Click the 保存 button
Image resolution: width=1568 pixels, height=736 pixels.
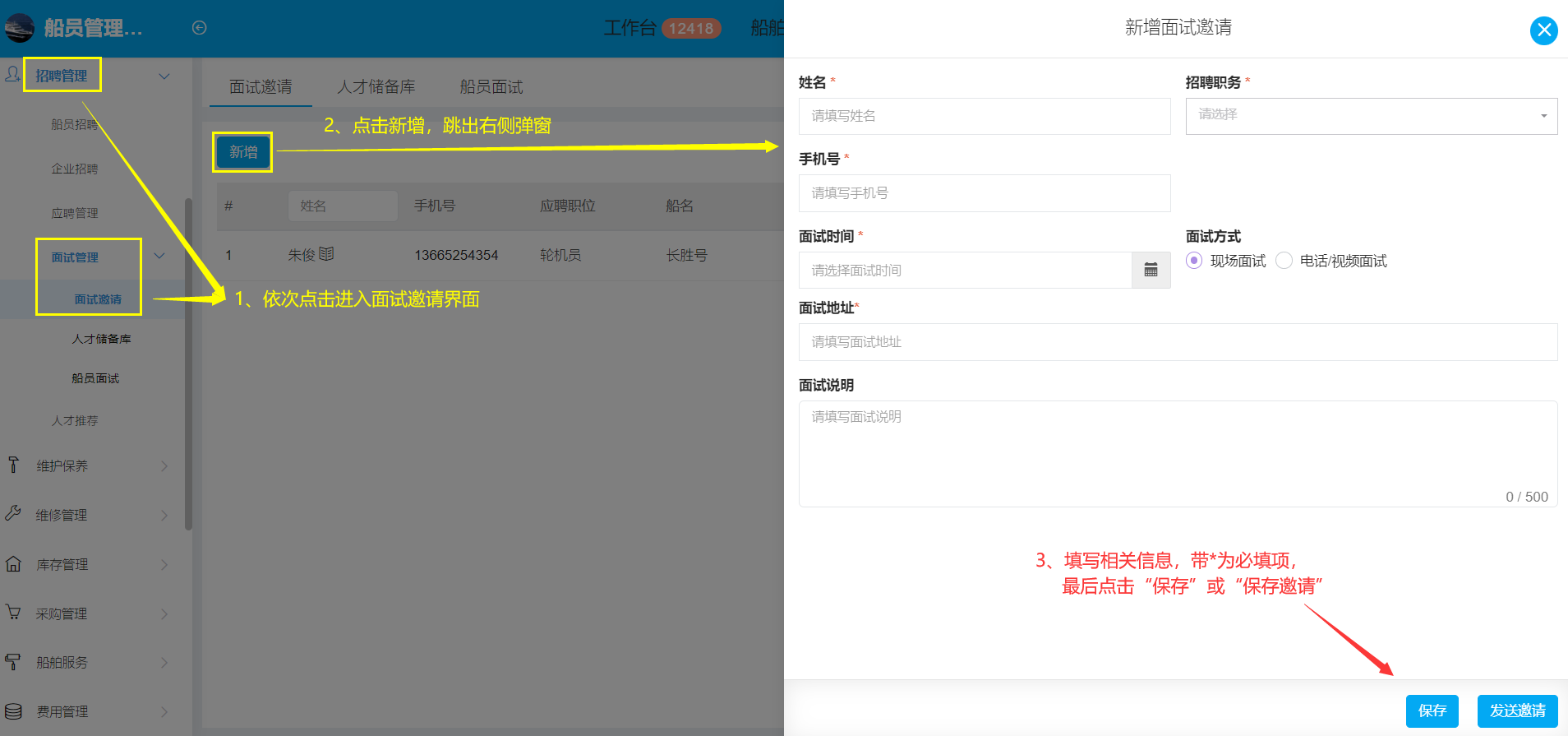(x=1432, y=711)
